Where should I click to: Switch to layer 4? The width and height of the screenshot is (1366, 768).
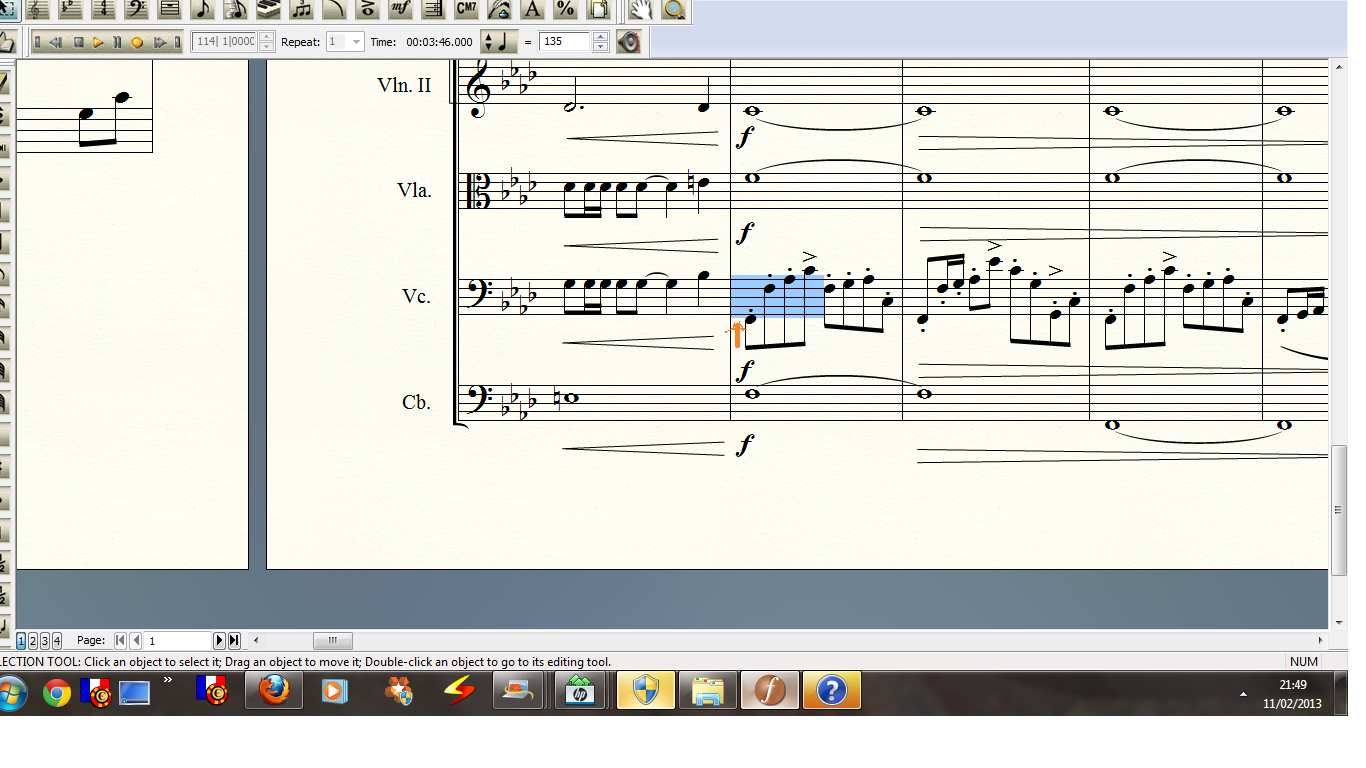(x=57, y=640)
